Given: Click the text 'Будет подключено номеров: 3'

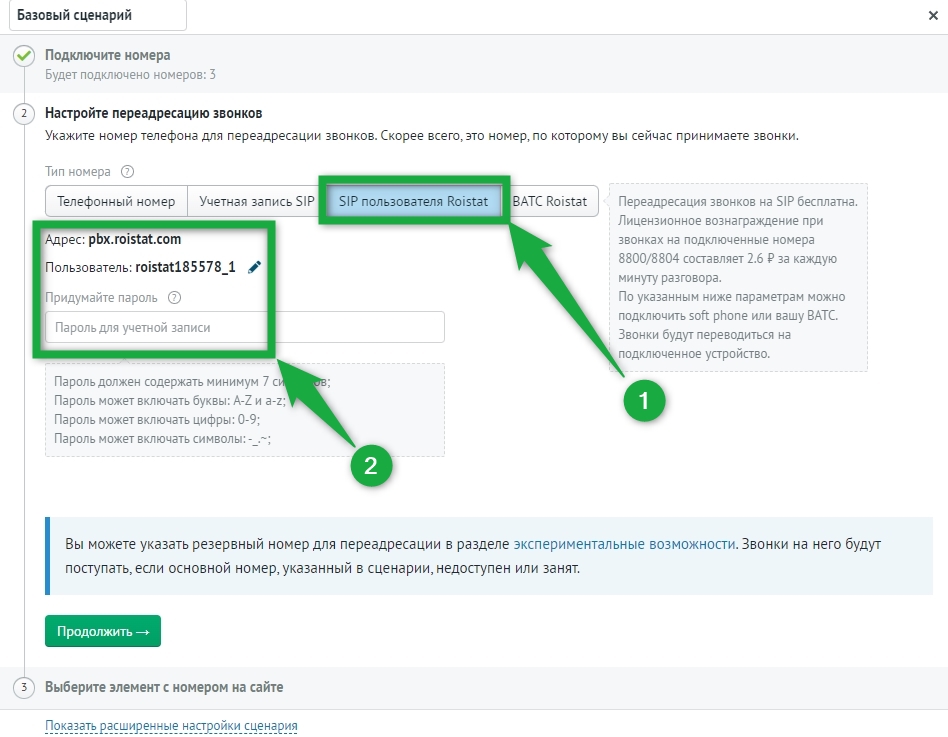Looking at the screenshot, I should point(131,75).
